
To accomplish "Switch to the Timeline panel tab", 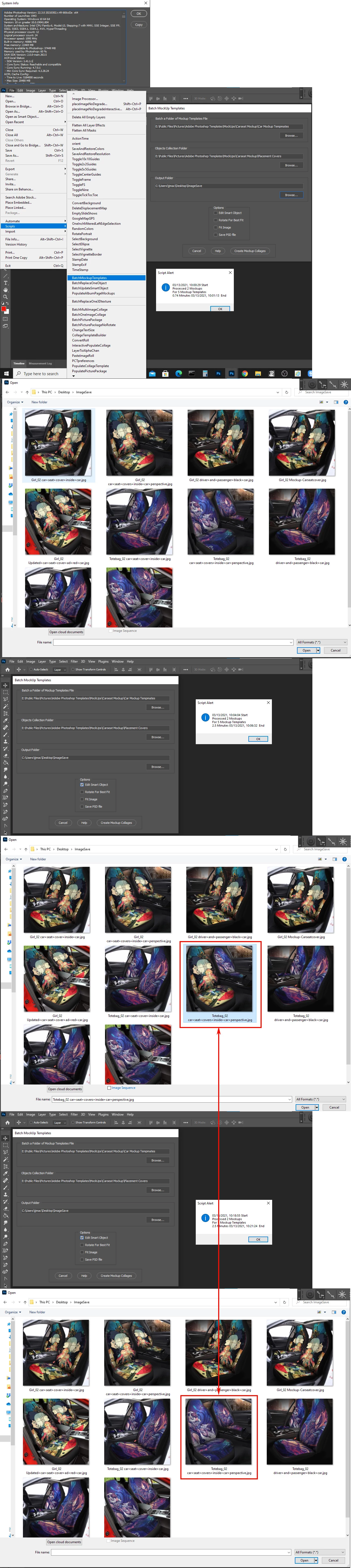I will pyautogui.click(x=19, y=363).
